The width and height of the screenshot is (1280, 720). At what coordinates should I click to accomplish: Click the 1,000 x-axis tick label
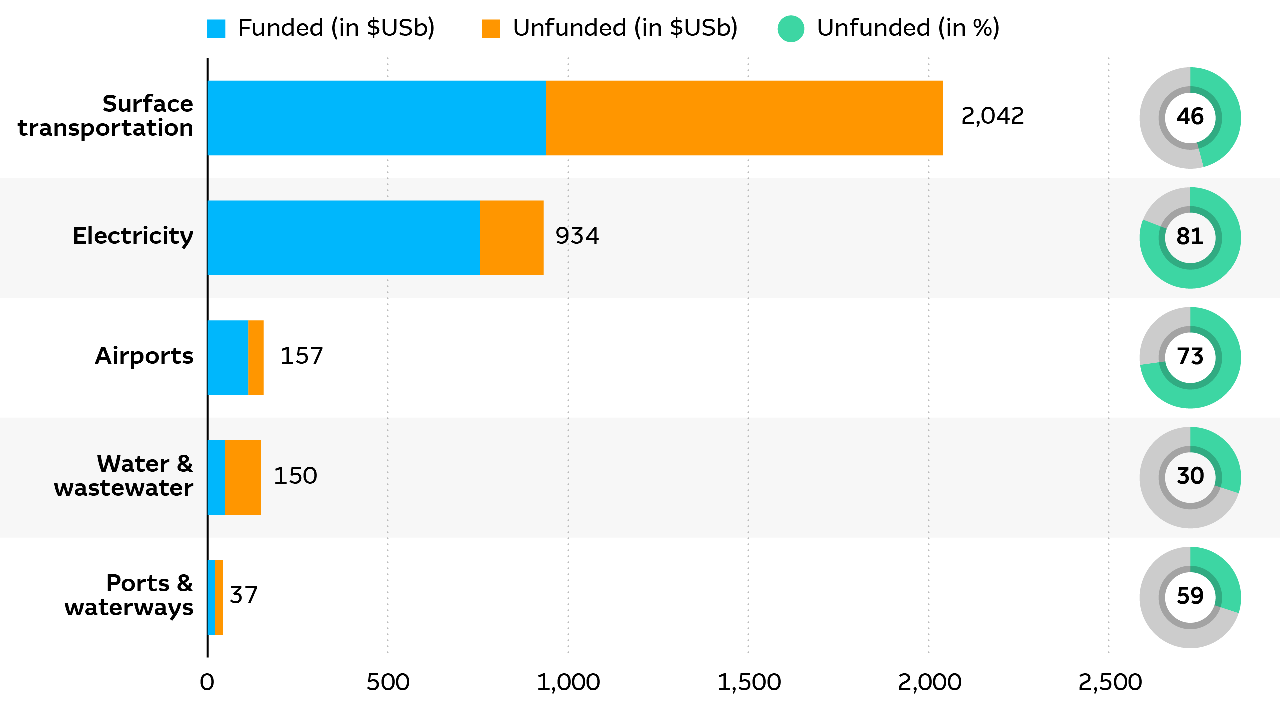(x=568, y=683)
